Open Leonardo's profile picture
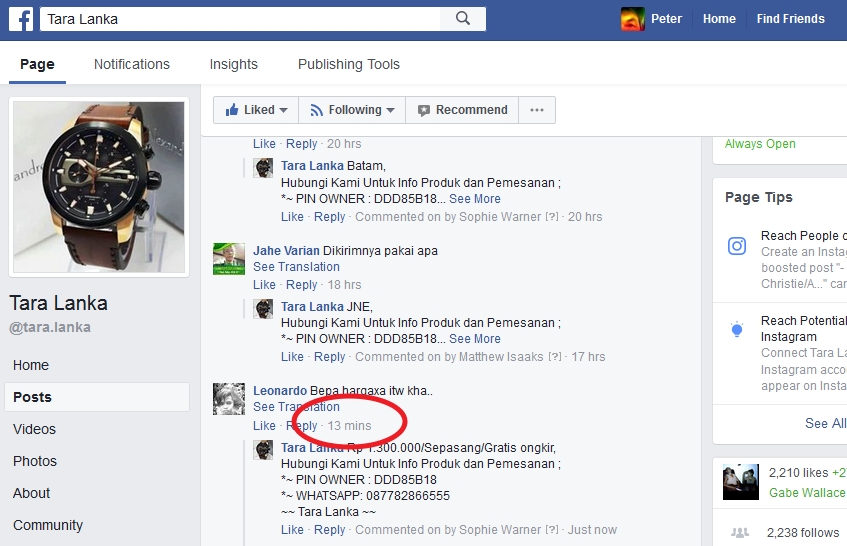Screen dimensions: 847x546 [228, 399]
